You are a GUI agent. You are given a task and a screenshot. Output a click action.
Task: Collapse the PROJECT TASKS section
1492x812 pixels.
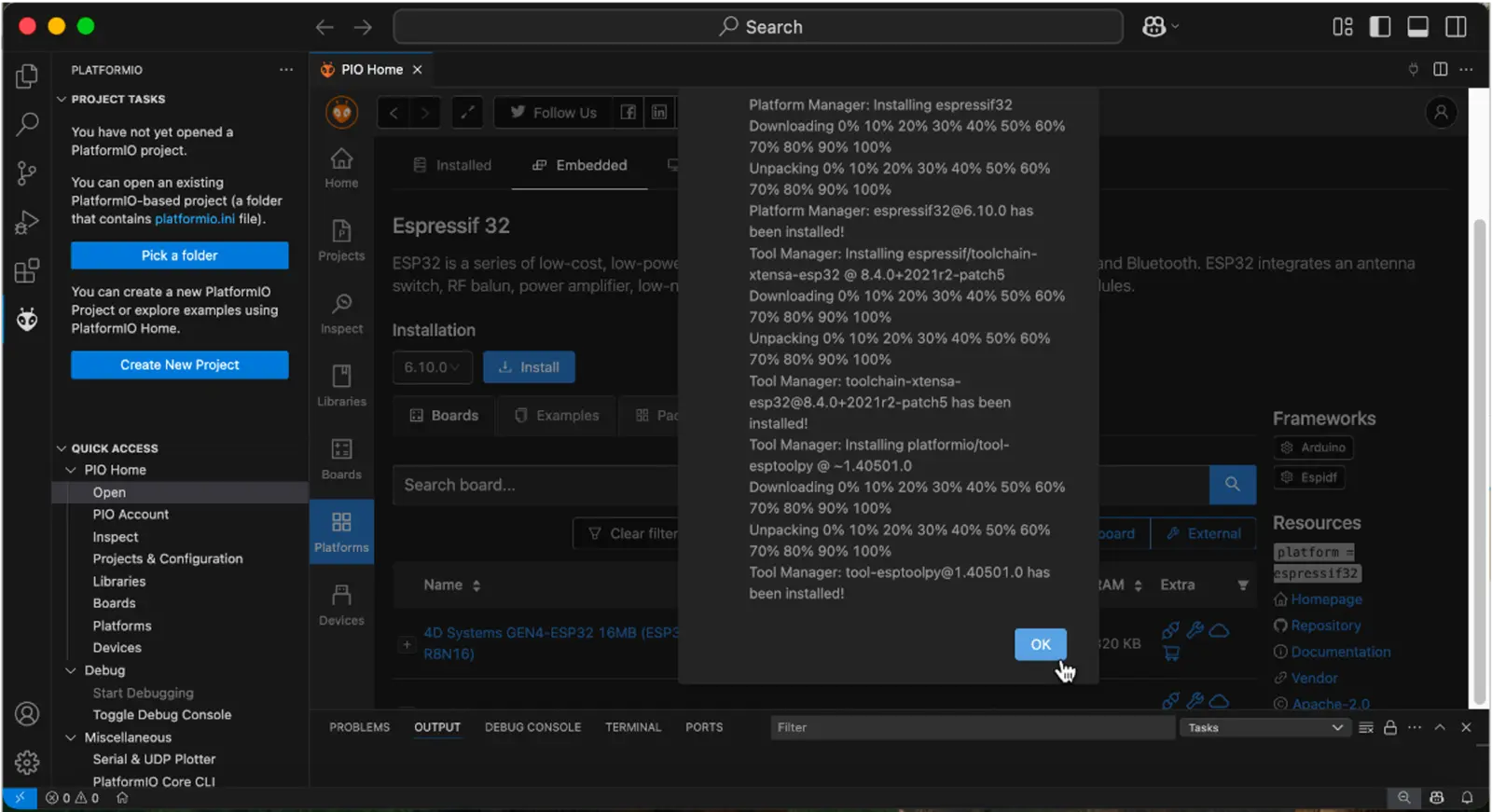click(62, 99)
